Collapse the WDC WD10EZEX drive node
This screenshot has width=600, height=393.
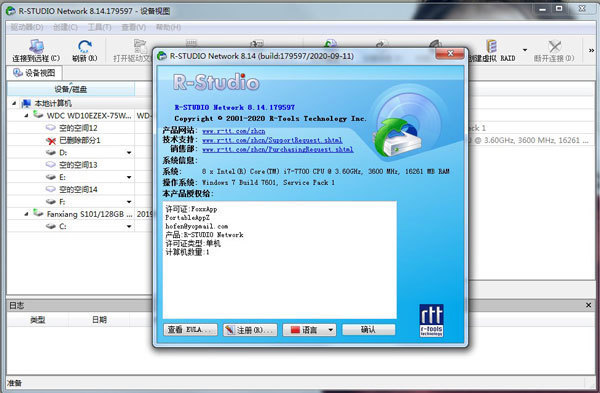click(26, 115)
